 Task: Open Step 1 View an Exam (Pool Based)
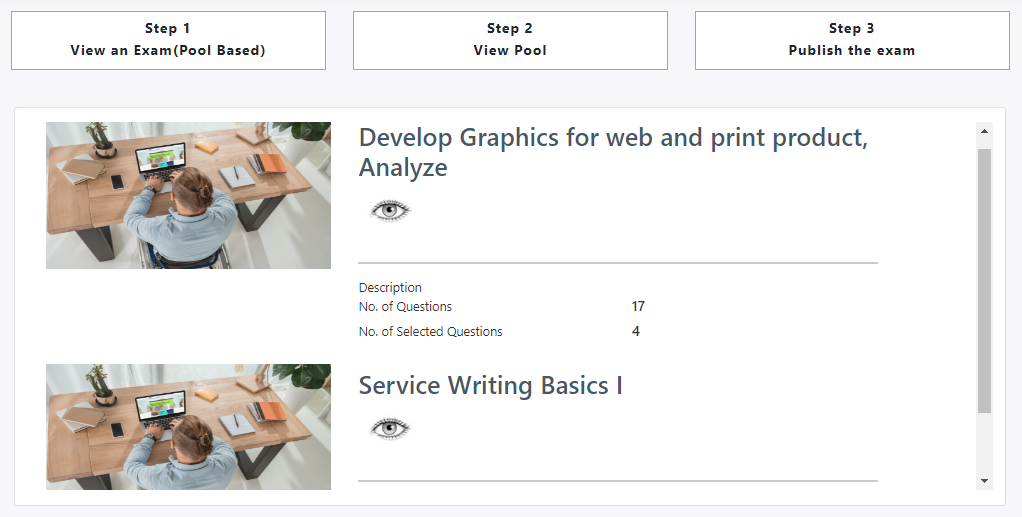(168, 40)
